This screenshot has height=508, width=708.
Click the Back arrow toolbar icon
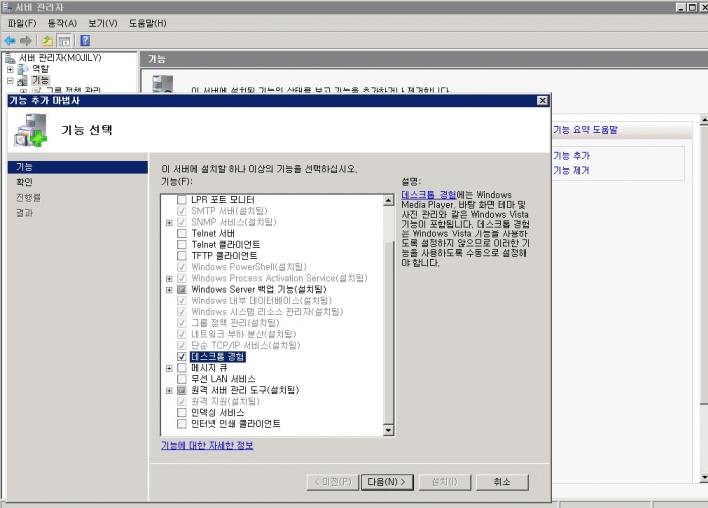point(10,41)
